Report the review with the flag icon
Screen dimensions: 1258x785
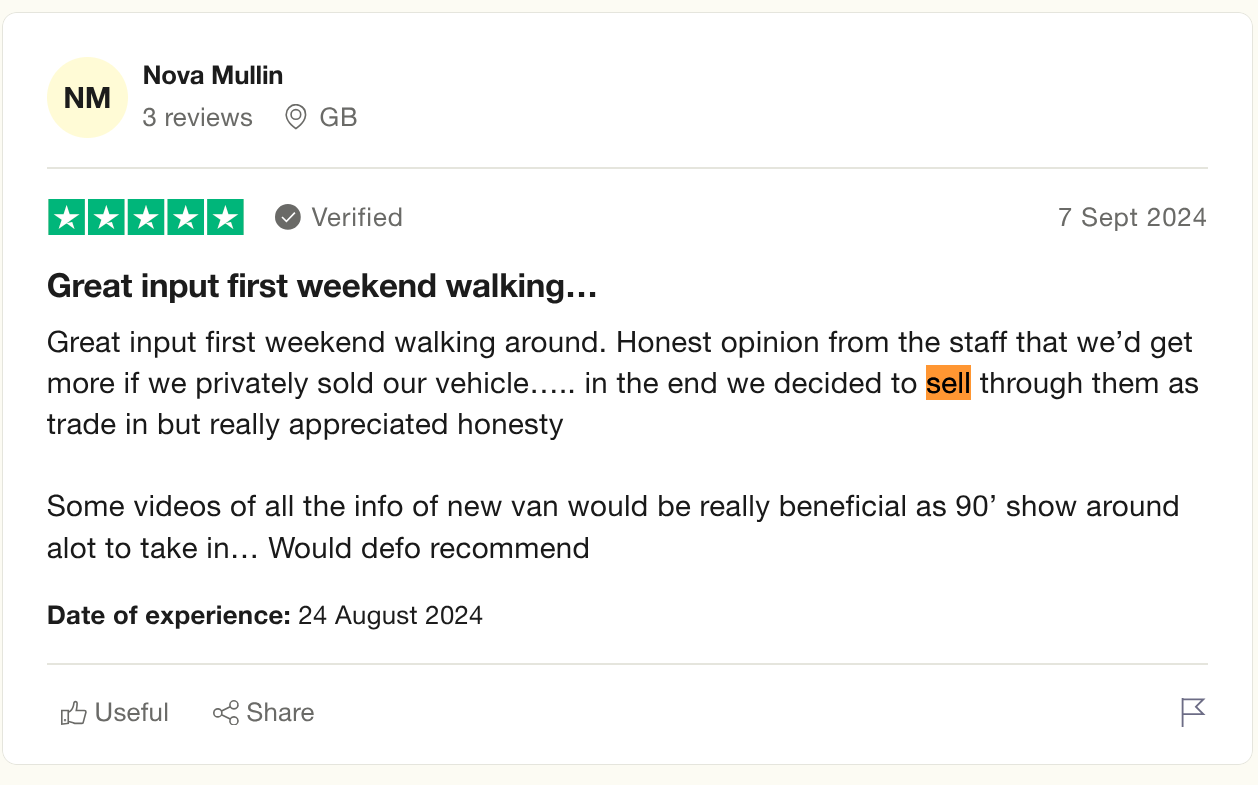coord(1192,712)
